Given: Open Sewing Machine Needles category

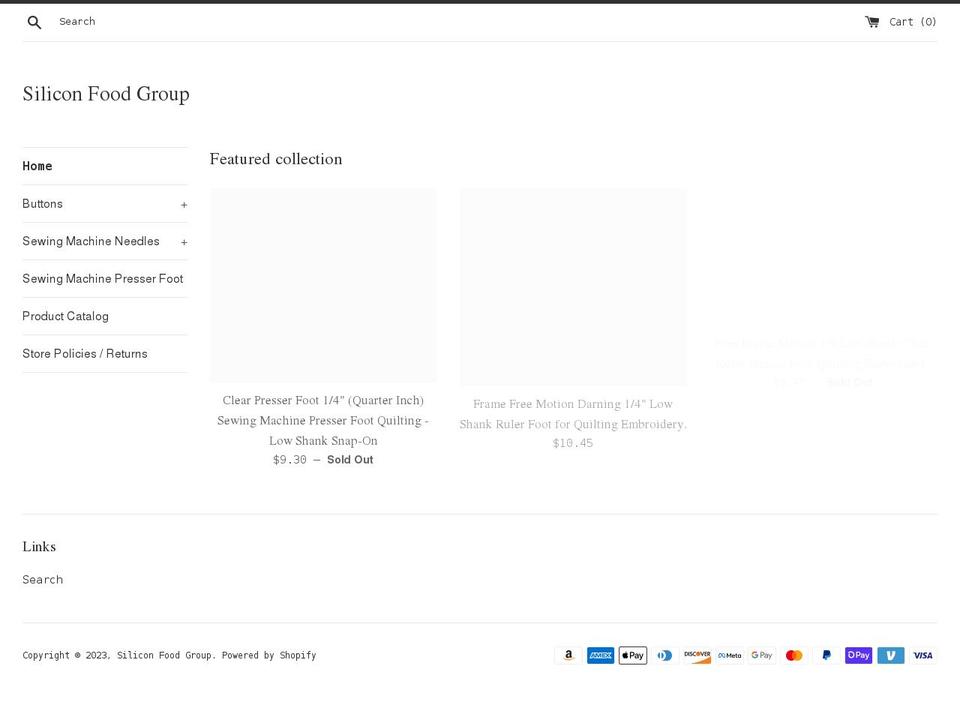Looking at the screenshot, I should (91, 241).
